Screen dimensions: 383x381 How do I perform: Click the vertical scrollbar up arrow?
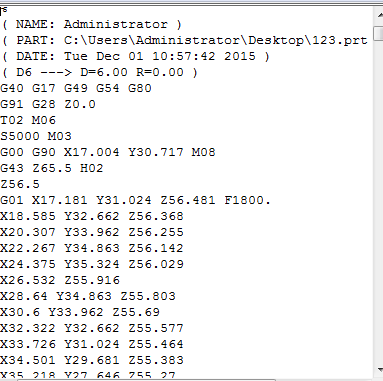[379, 15]
